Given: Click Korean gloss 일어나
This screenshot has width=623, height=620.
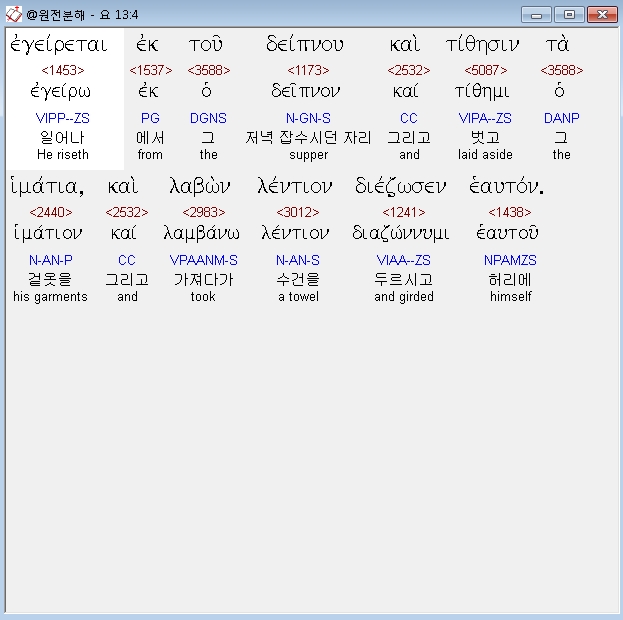Looking at the screenshot, I should click(x=62, y=138).
